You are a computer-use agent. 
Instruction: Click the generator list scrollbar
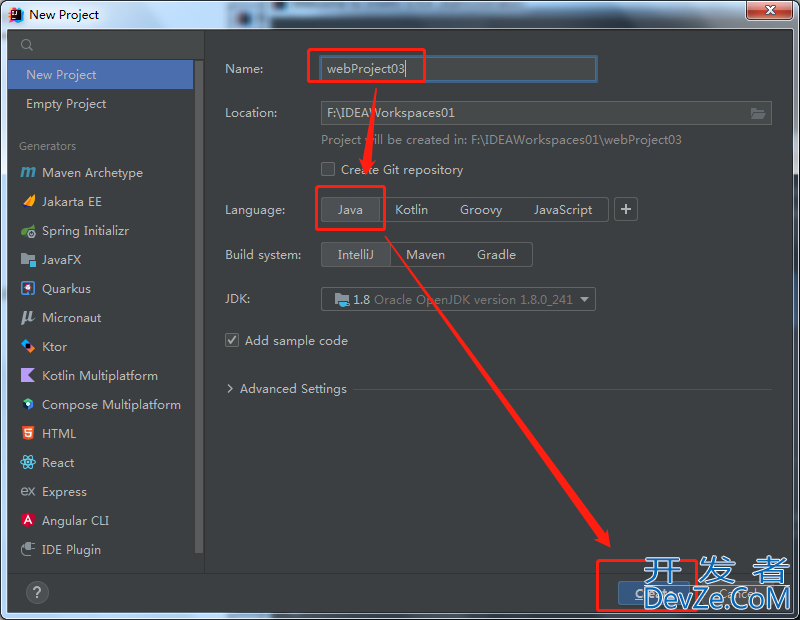pos(199,306)
